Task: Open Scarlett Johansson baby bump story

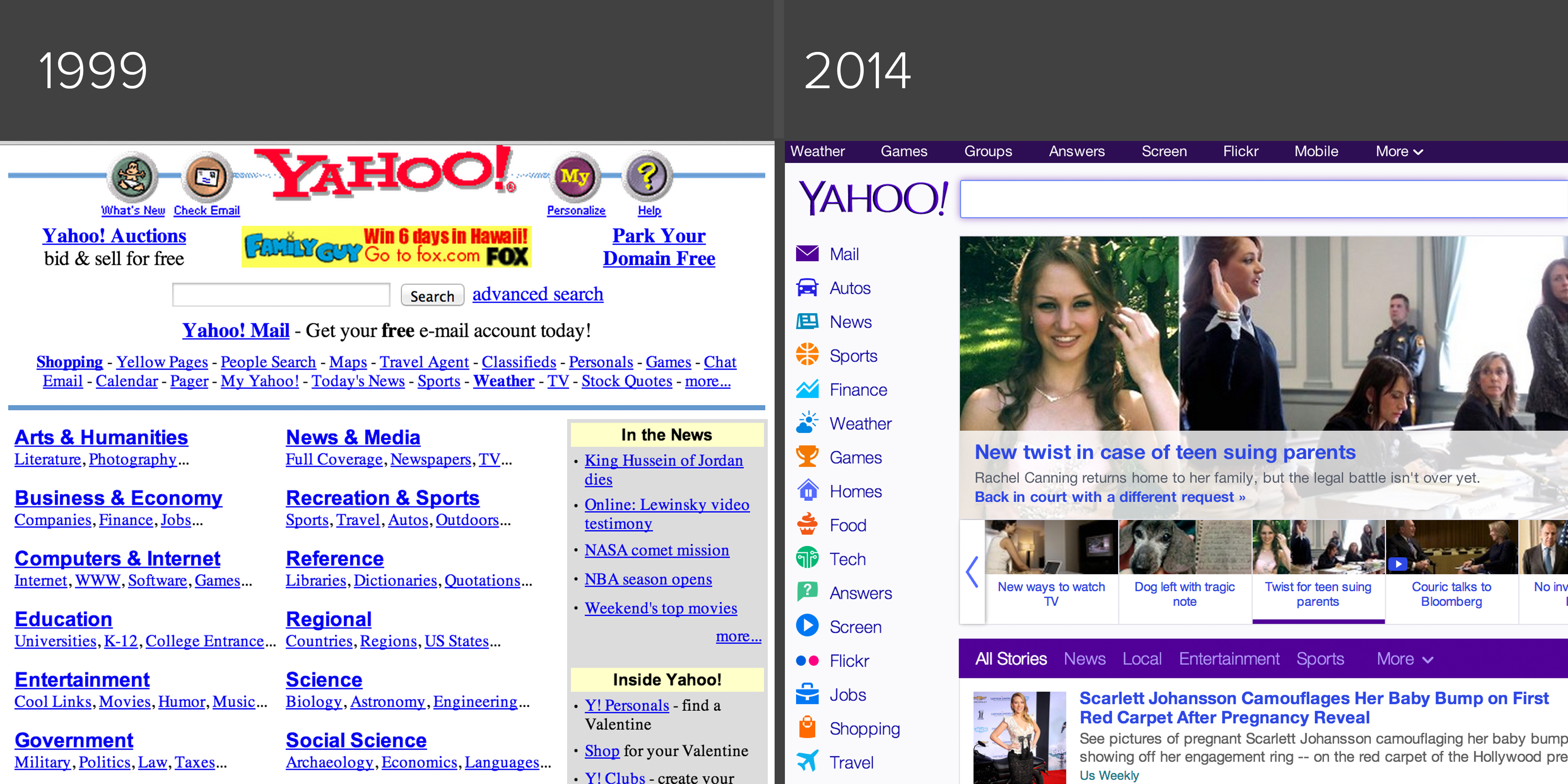Action: [x=1313, y=707]
